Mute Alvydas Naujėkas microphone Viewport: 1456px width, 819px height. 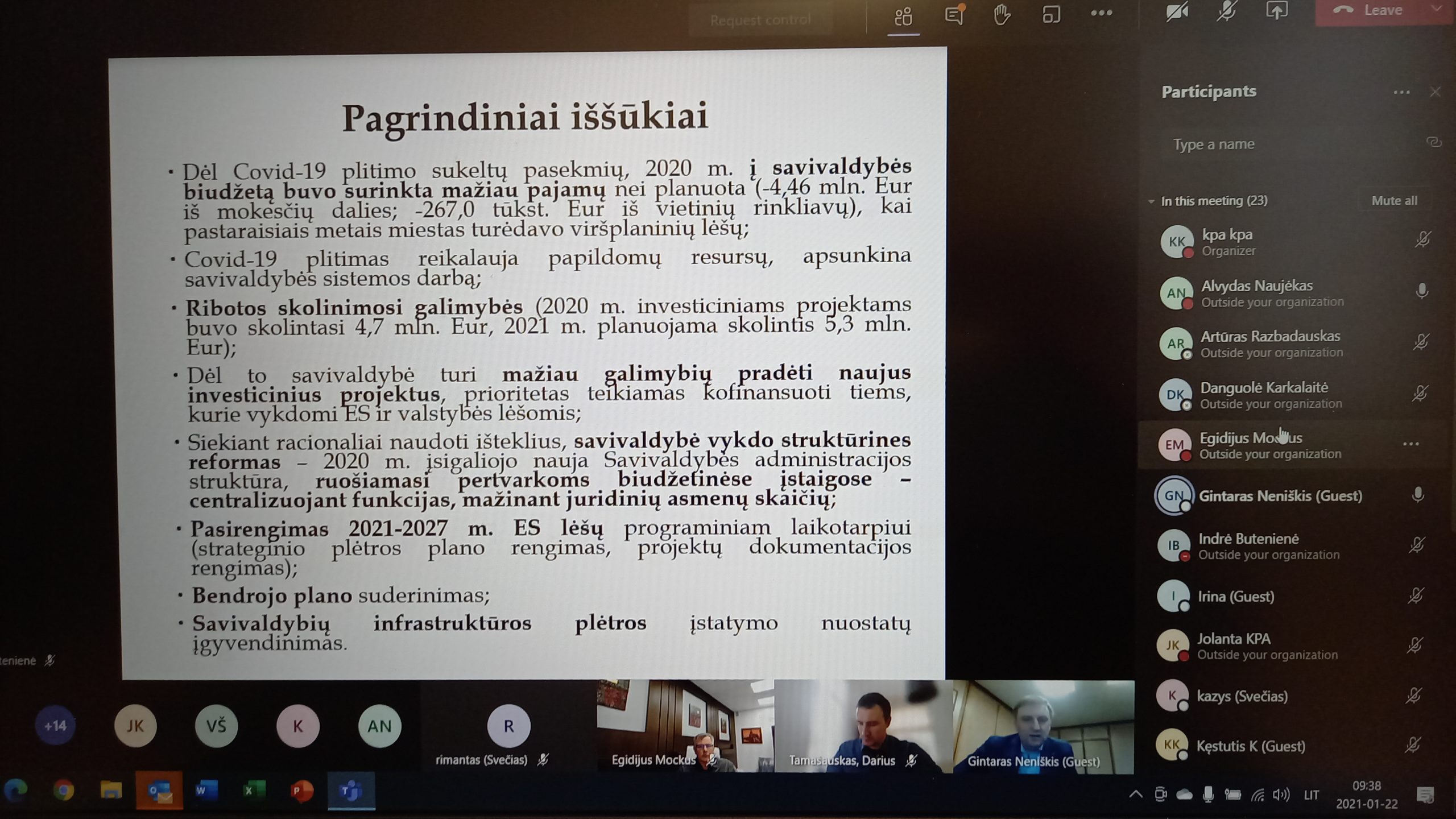[x=1421, y=291]
